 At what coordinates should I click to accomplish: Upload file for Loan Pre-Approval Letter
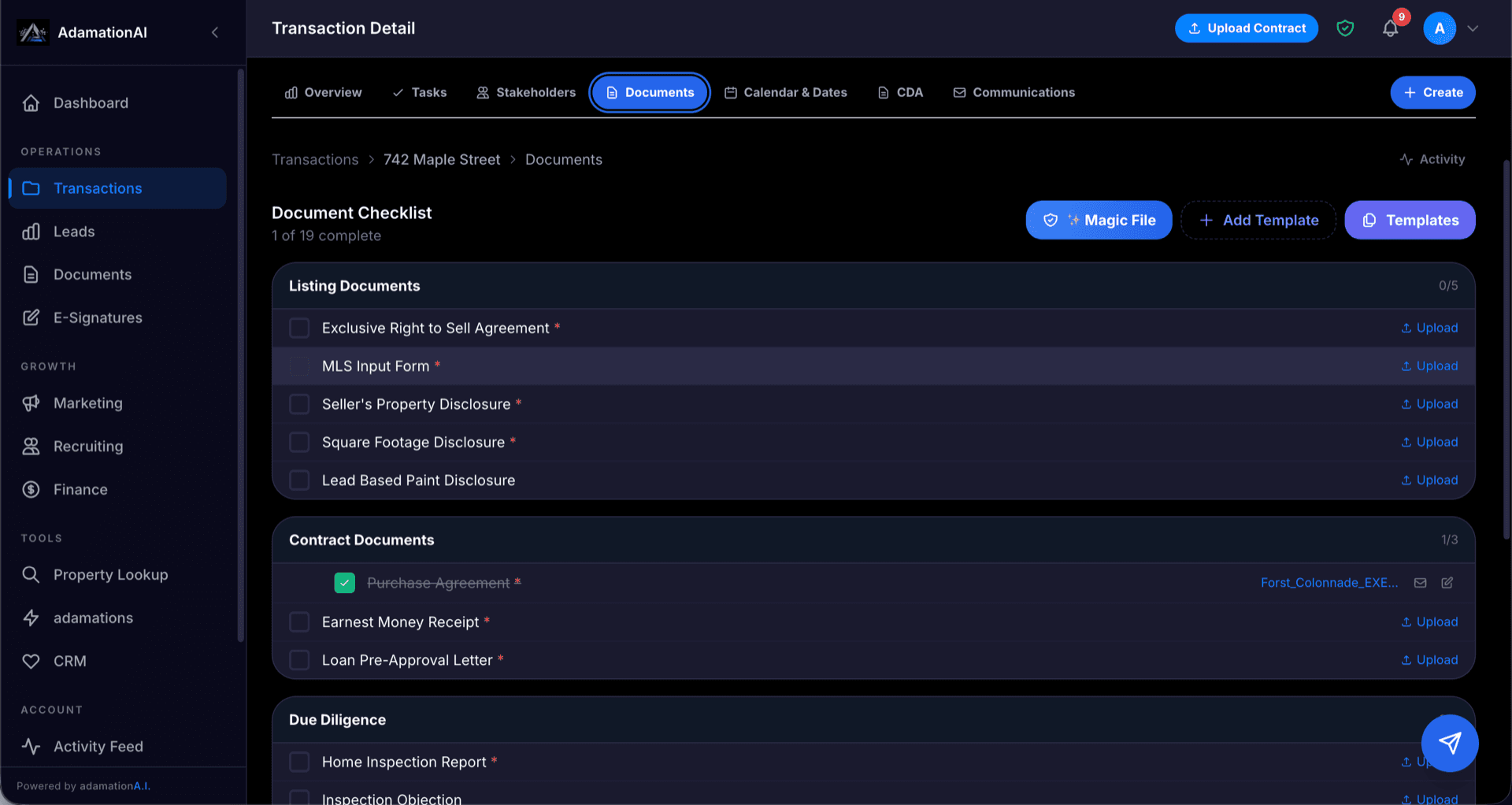(x=1429, y=660)
